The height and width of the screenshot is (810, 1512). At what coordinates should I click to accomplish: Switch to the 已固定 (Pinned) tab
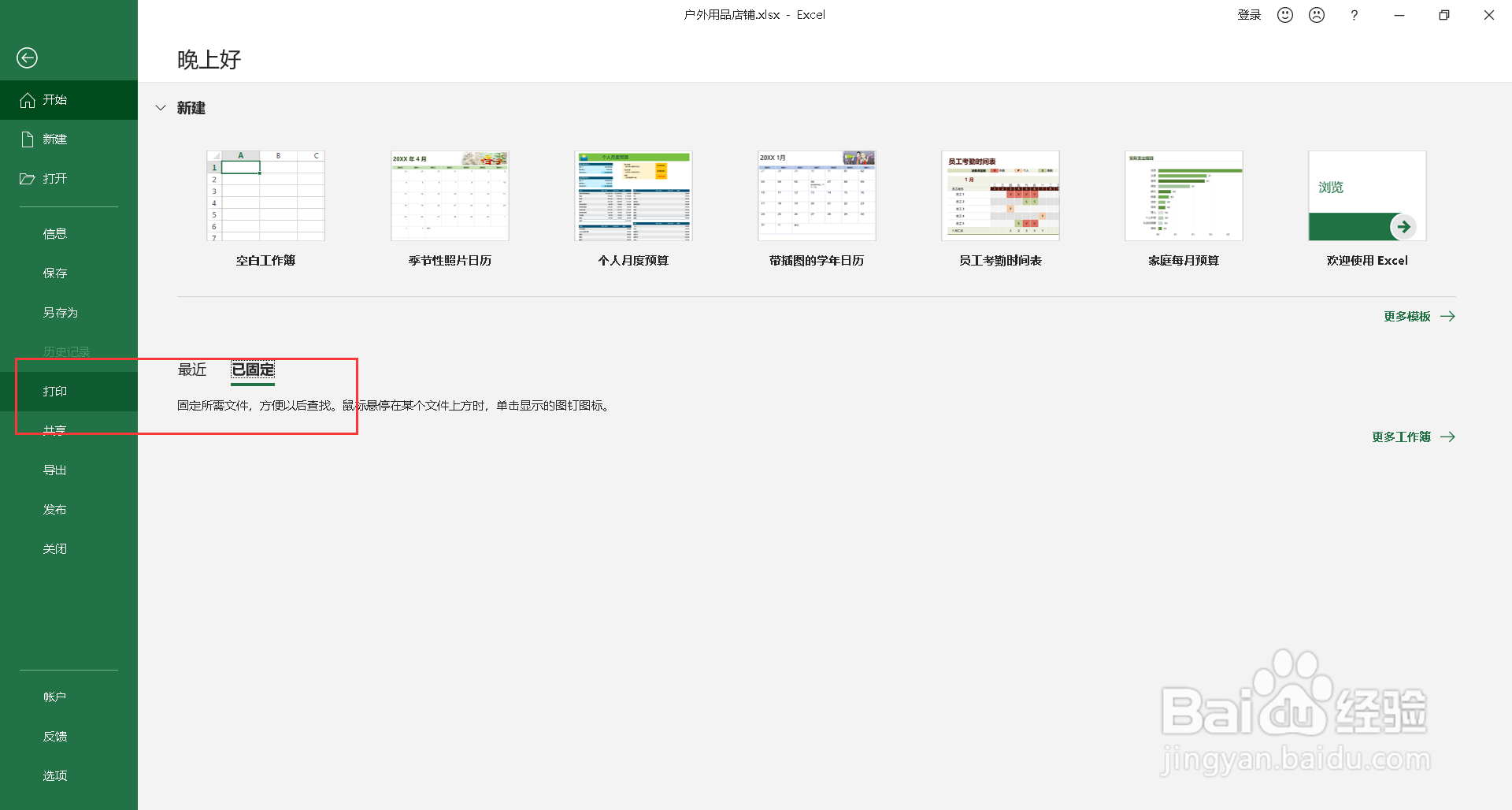tap(252, 370)
